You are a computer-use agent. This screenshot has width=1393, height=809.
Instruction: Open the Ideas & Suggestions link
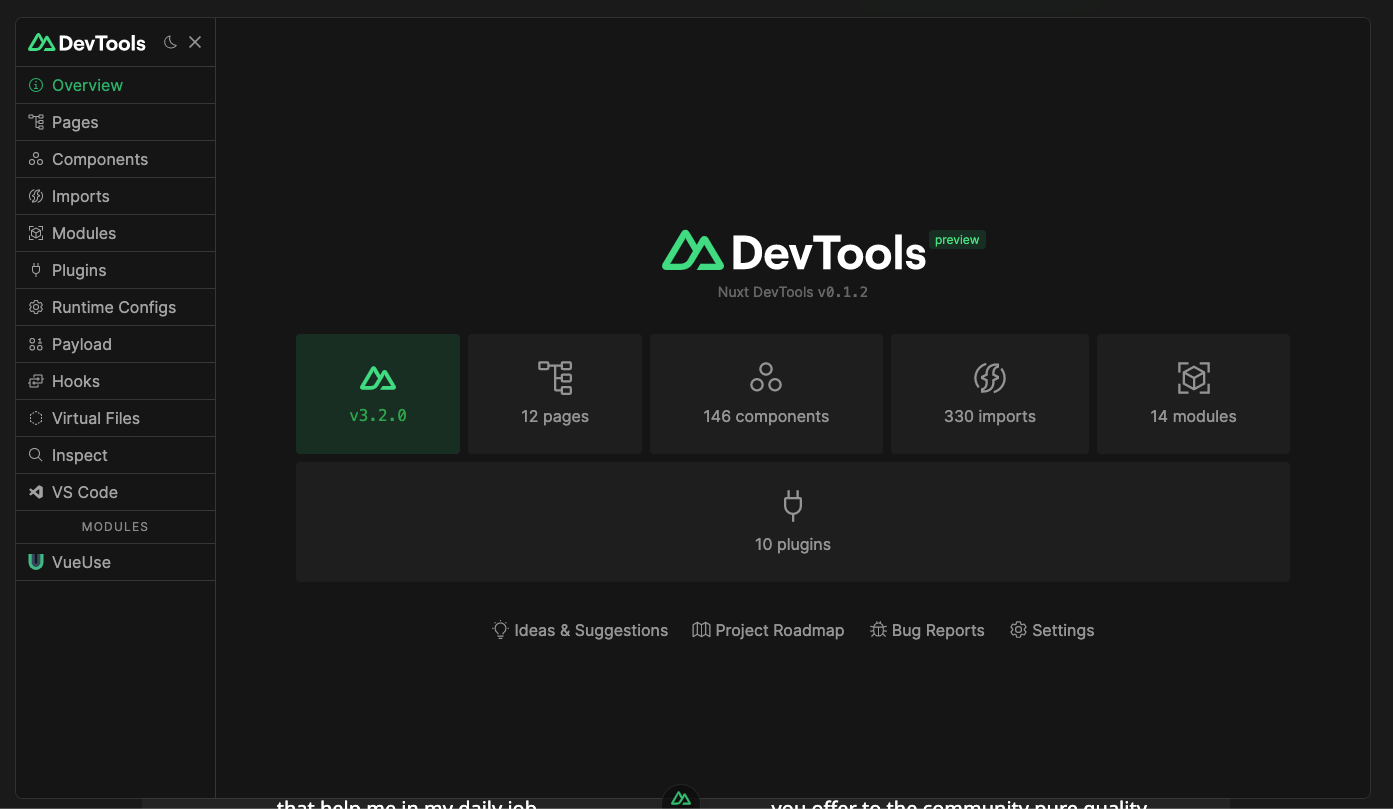580,630
